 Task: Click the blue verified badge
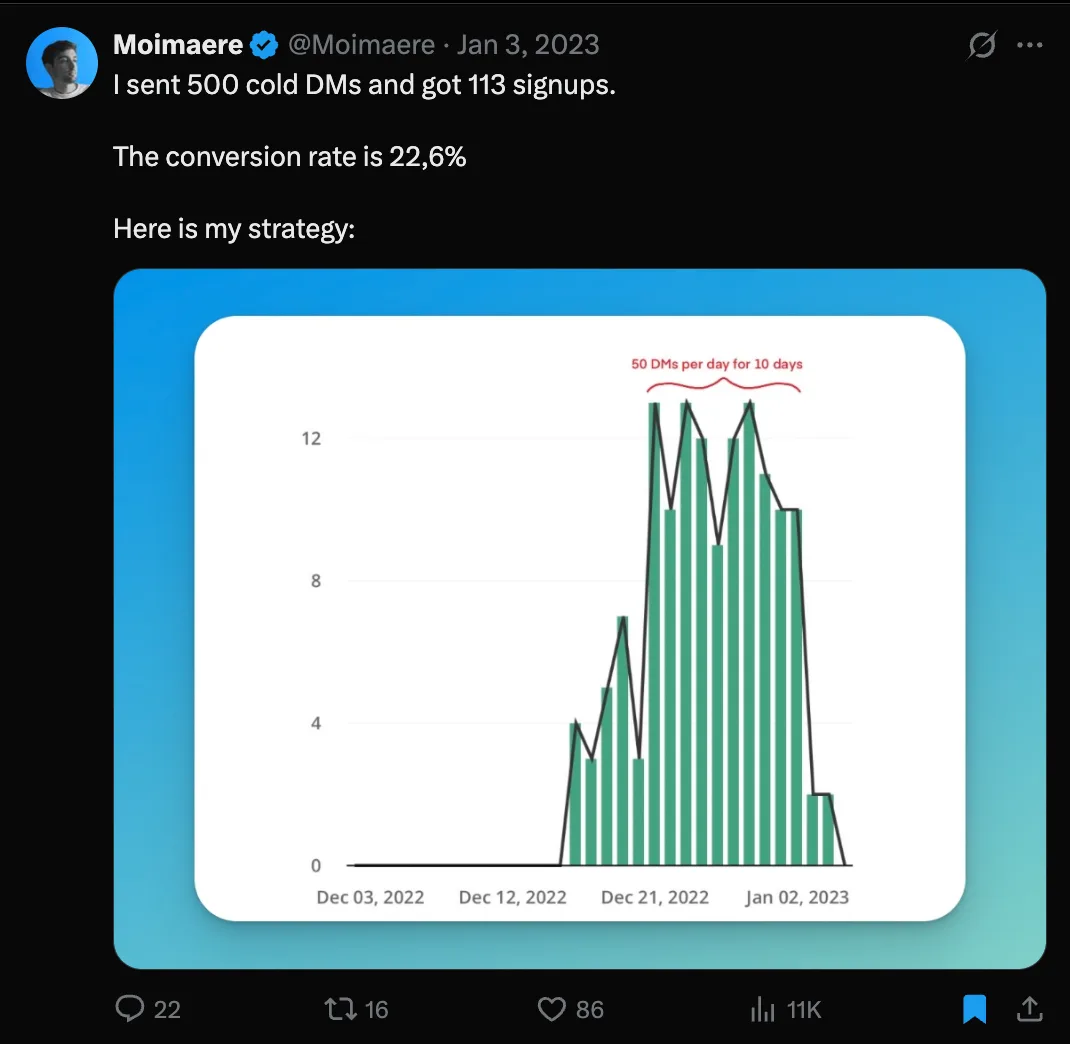[x=264, y=45]
